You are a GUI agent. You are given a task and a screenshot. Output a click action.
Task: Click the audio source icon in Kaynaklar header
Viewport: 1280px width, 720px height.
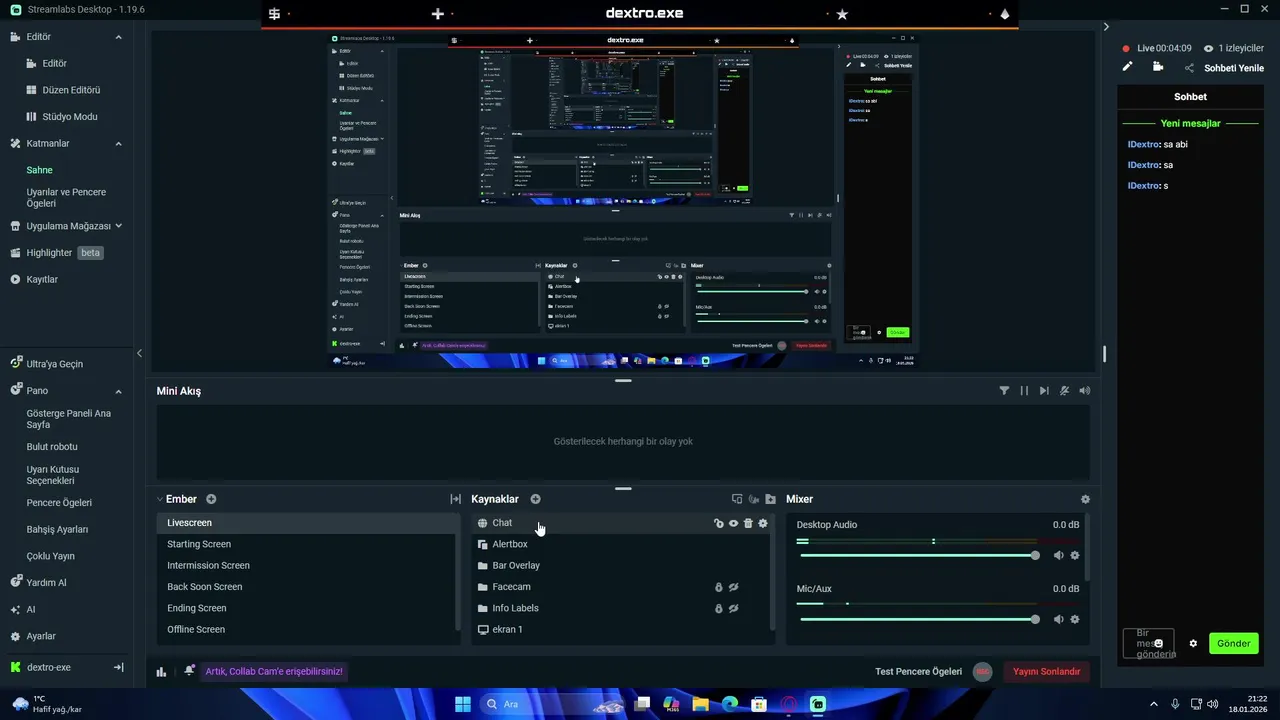754,499
